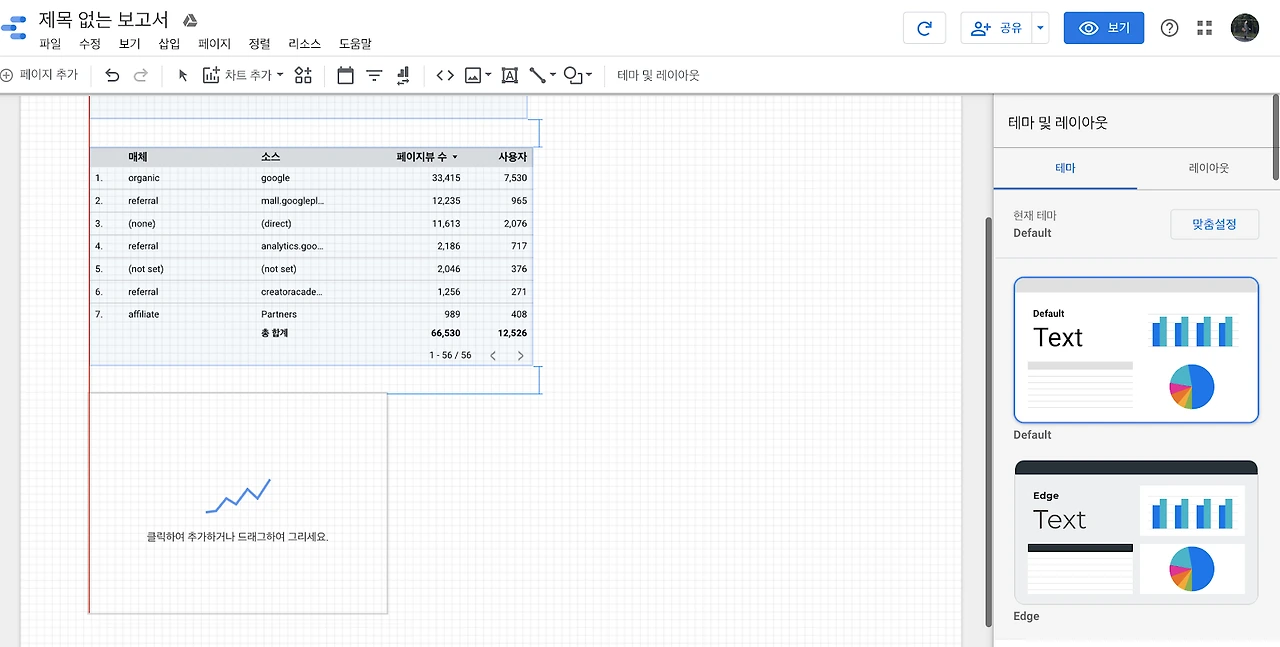Click the 33,415 pageviews value
This screenshot has height=647, width=1280.
tap(446, 178)
